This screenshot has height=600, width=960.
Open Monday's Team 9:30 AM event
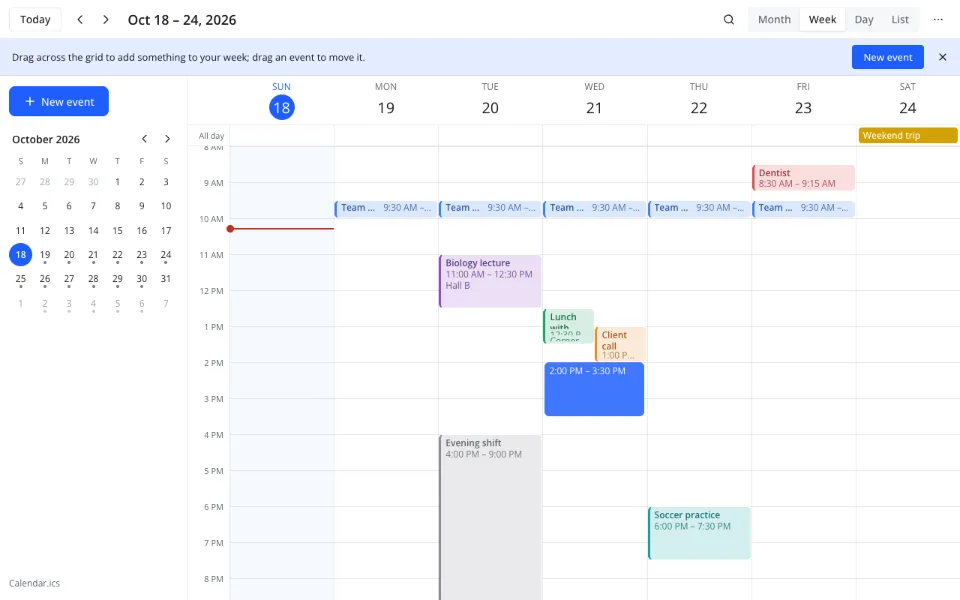click(386, 208)
